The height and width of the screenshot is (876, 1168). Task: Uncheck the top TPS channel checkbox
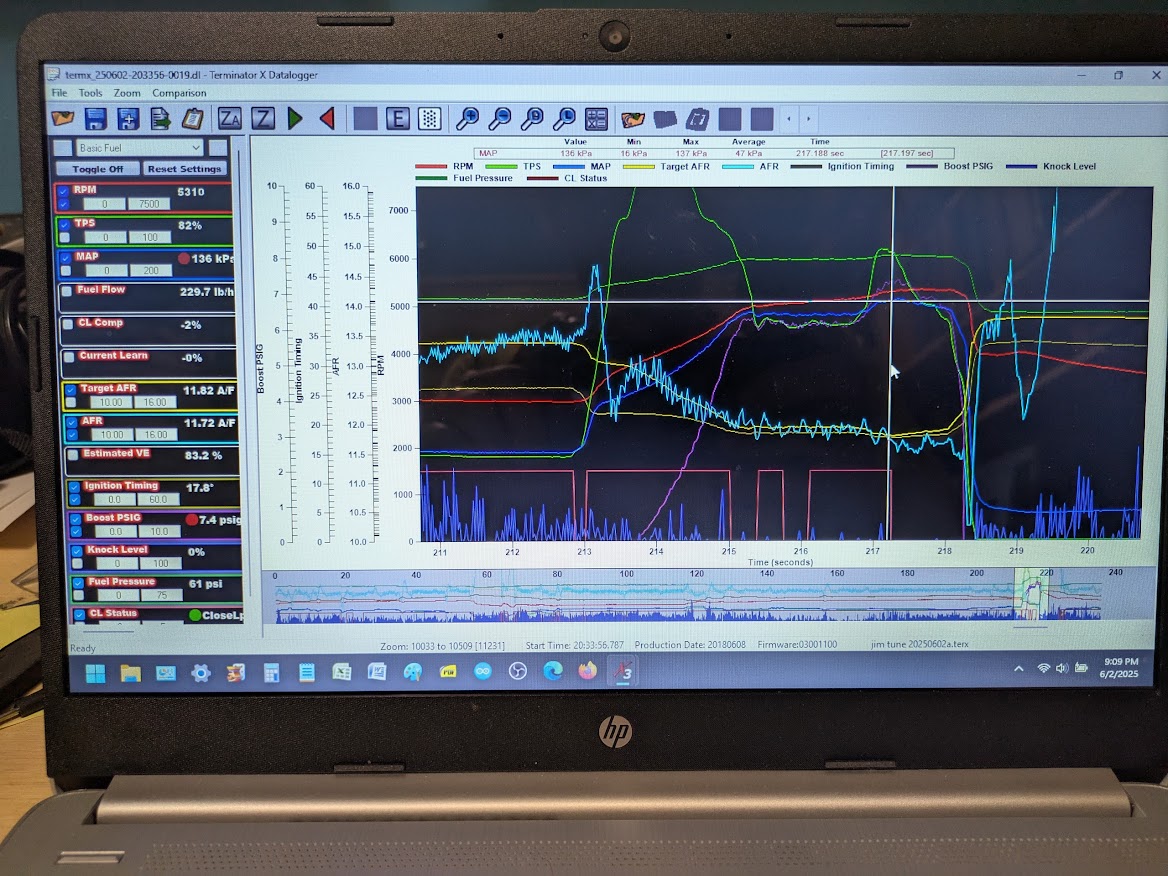65,224
